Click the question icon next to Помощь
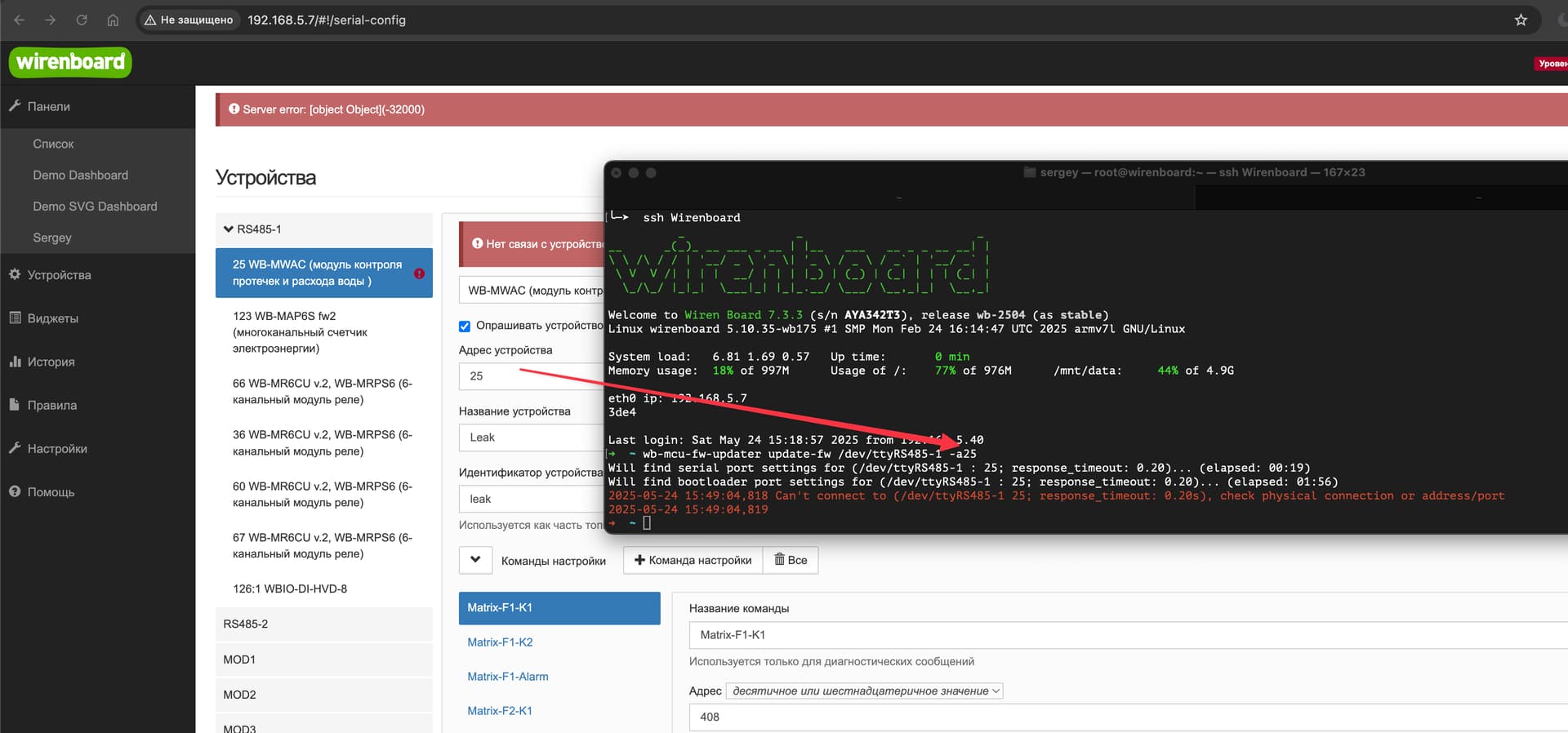 15,491
